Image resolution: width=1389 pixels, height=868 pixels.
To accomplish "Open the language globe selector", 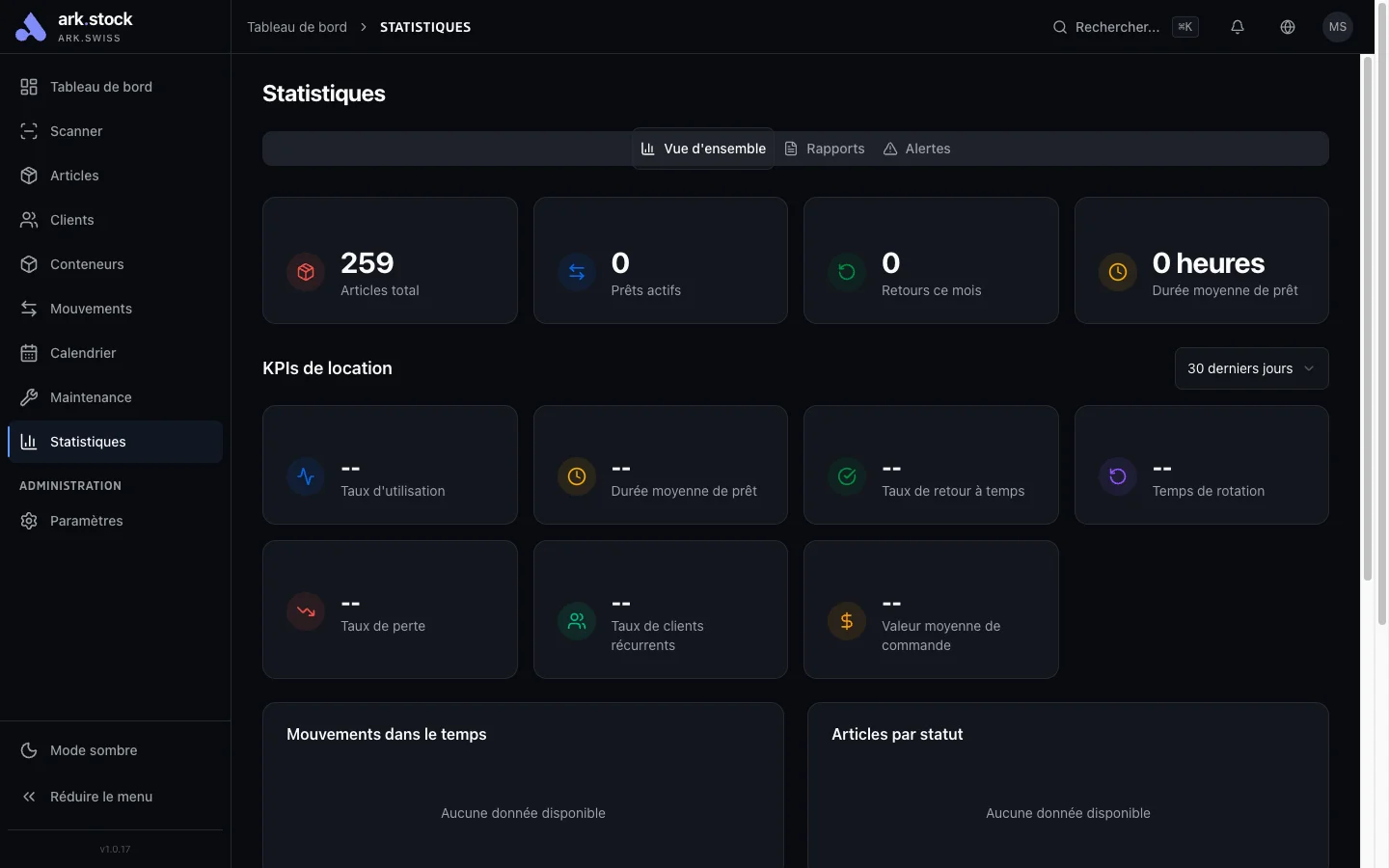I will coord(1287,27).
